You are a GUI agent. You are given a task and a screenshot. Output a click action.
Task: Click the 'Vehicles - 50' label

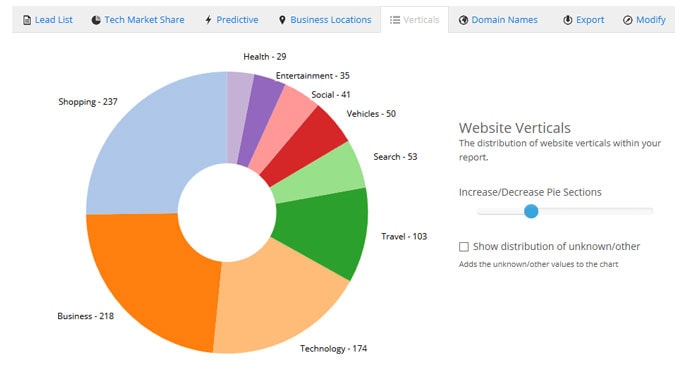[x=371, y=114]
